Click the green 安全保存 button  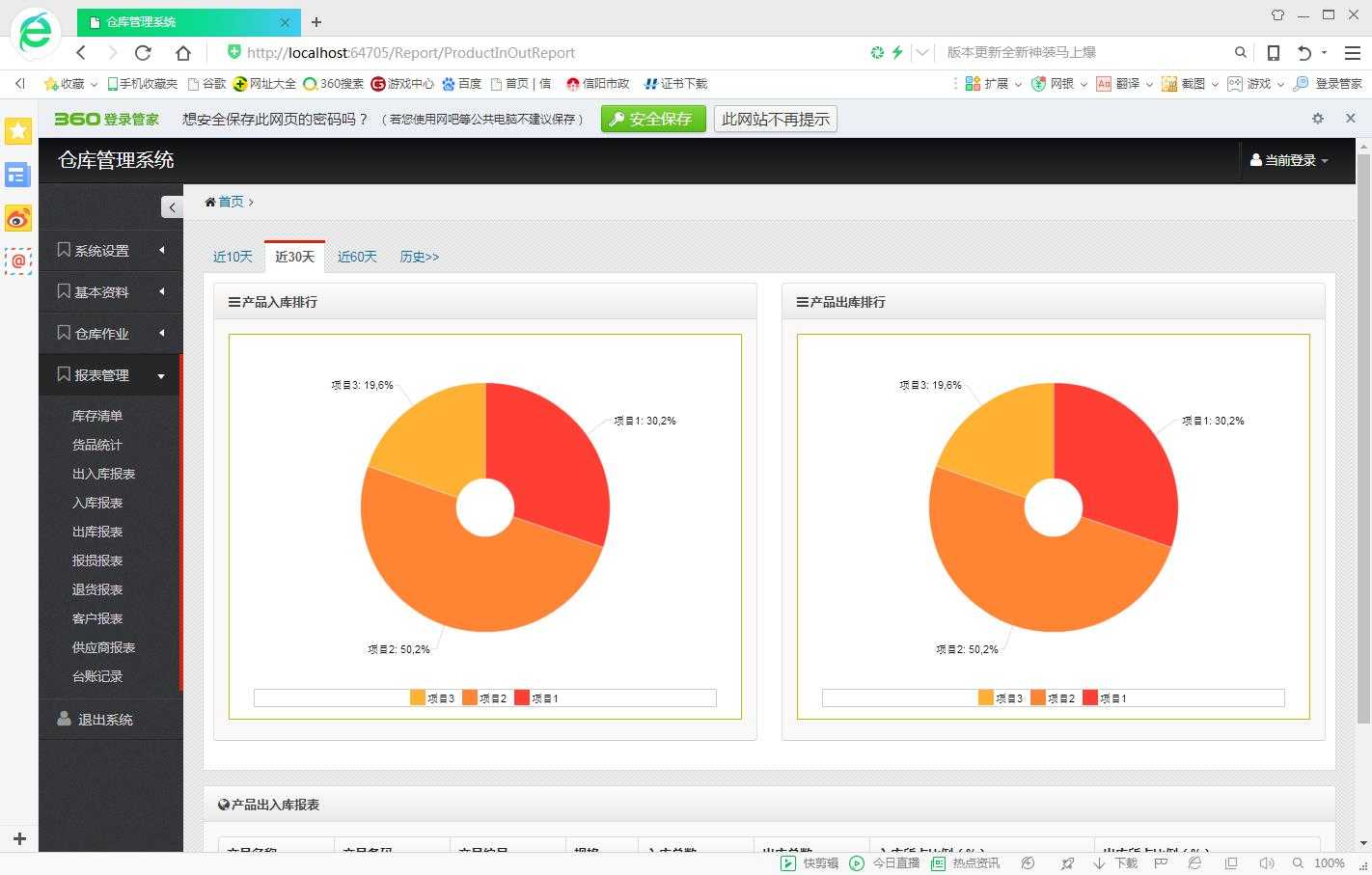coord(653,119)
